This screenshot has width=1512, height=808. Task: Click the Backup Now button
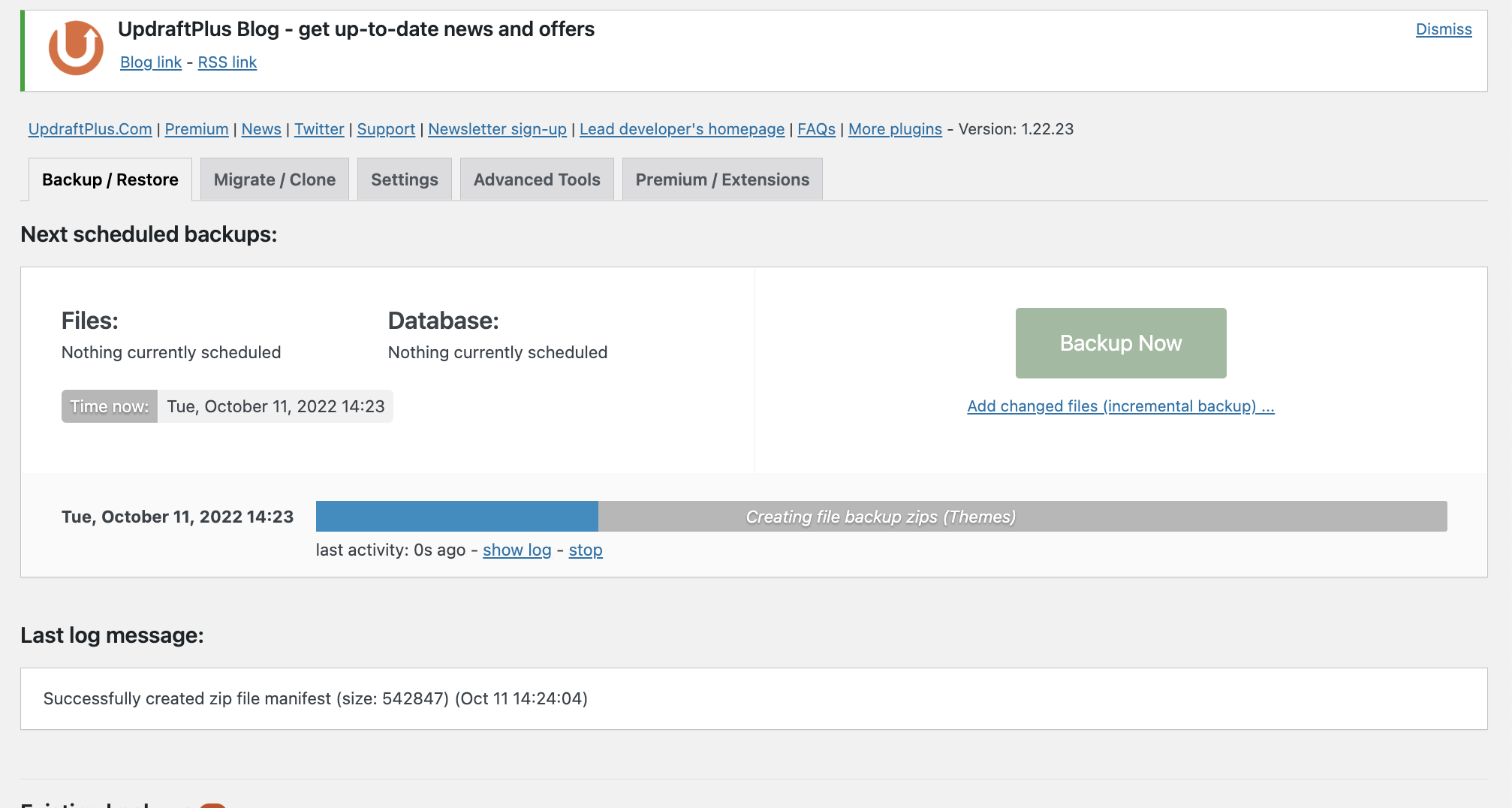click(x=1121, y=343)
